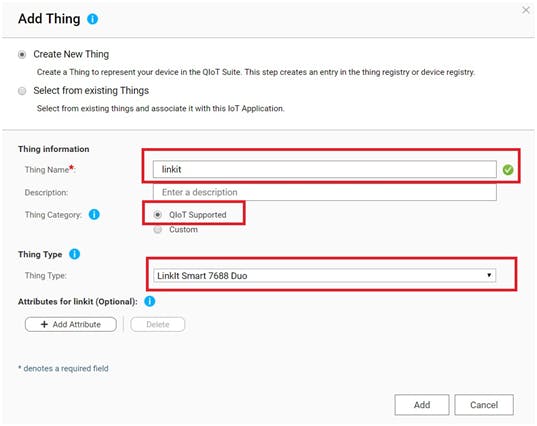Click the Create New Thing label text
Viewport: 537px width, 426px height.
click(x=71, y=54)
